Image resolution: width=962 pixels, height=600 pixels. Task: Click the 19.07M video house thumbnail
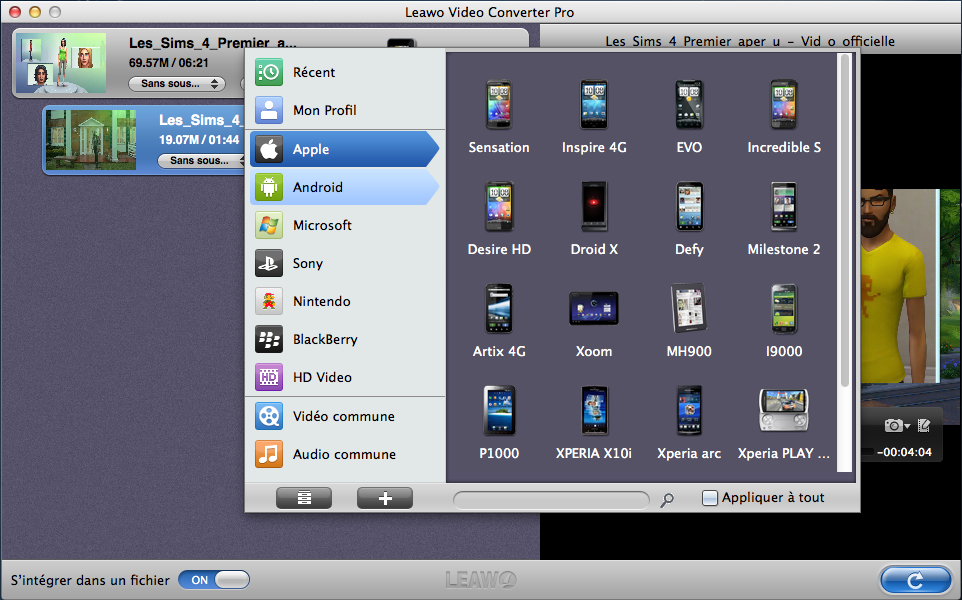(x=91, y=140)
